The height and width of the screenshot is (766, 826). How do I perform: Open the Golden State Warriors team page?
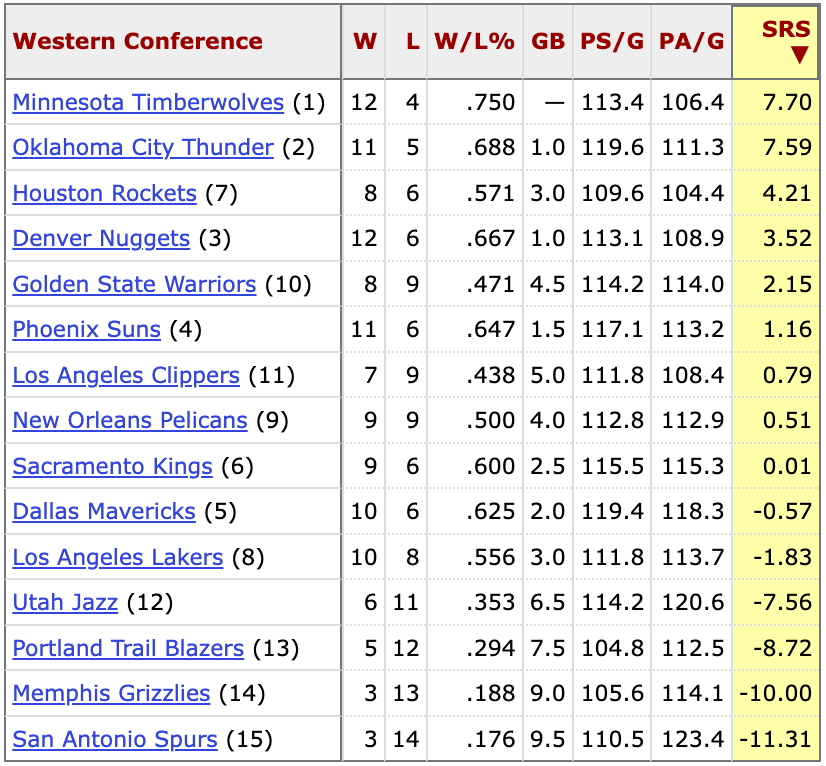tap(134, 284)
